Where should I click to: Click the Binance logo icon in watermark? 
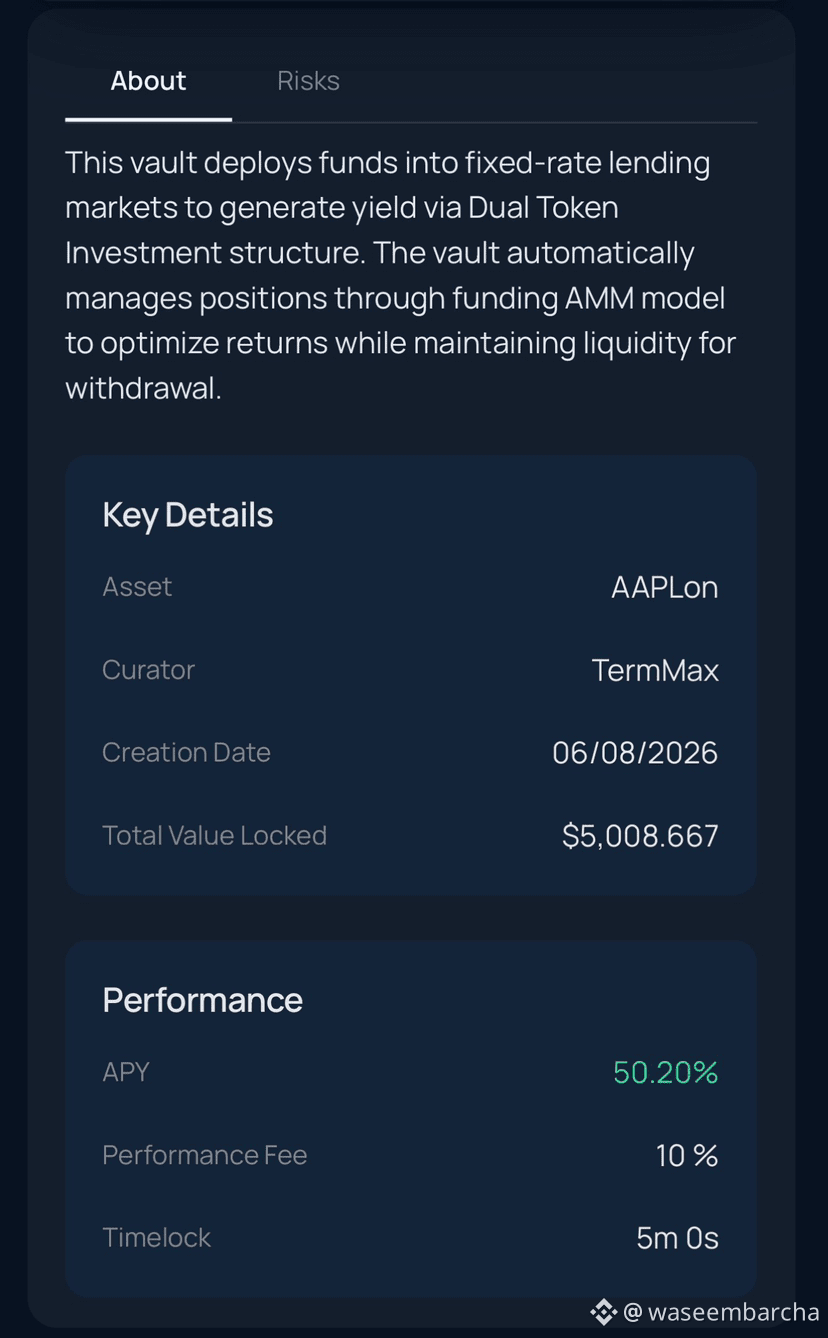point(603,1311)
